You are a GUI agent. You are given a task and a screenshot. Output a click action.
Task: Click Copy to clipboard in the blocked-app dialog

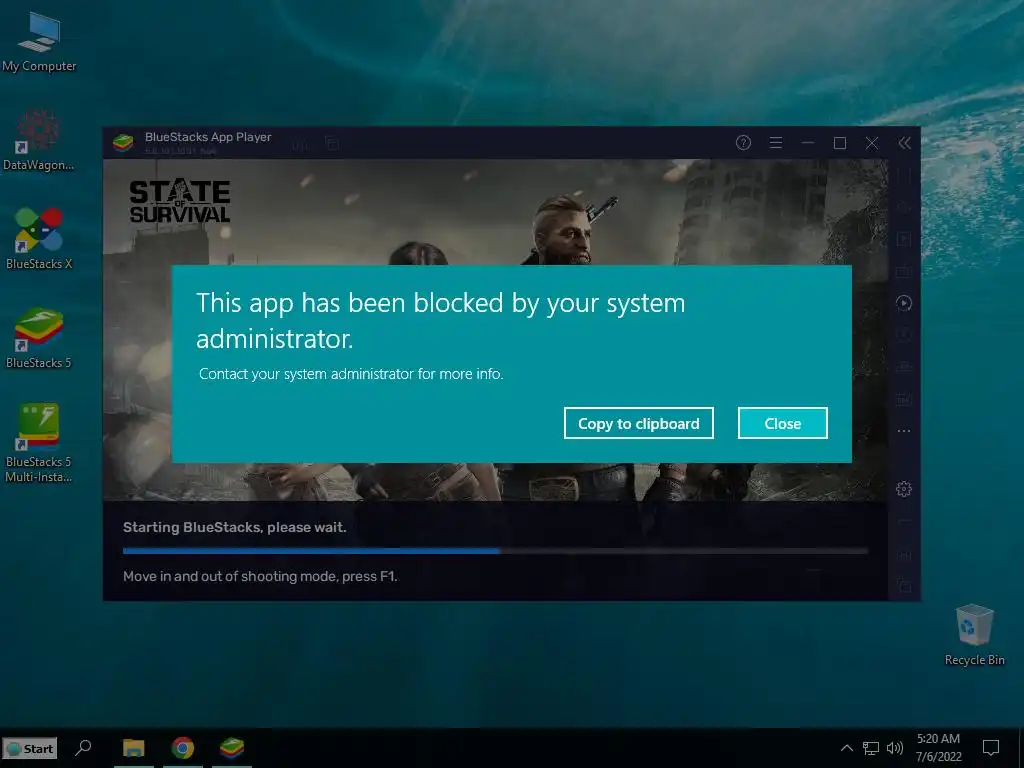click(x=638, y=423)
